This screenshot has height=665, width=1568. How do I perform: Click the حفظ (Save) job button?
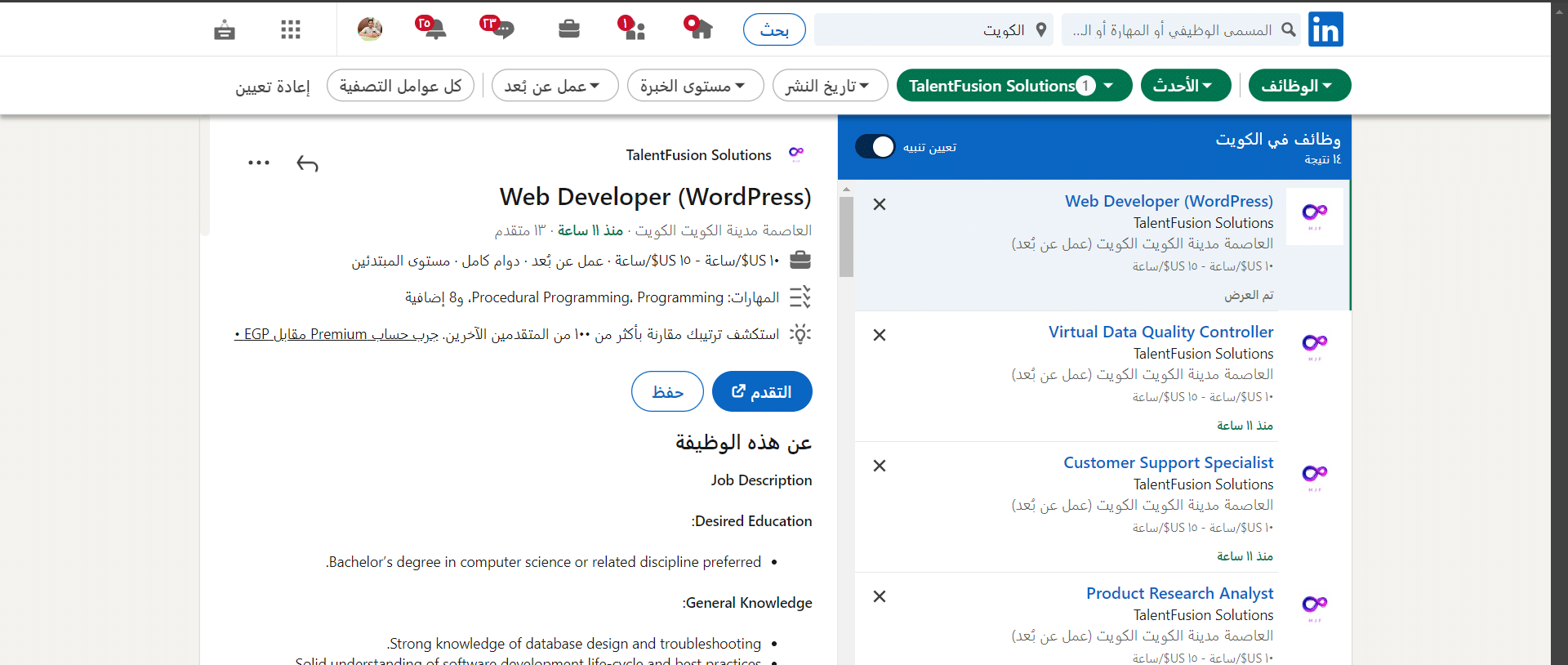pyautogui.click(x=667, y=391)
